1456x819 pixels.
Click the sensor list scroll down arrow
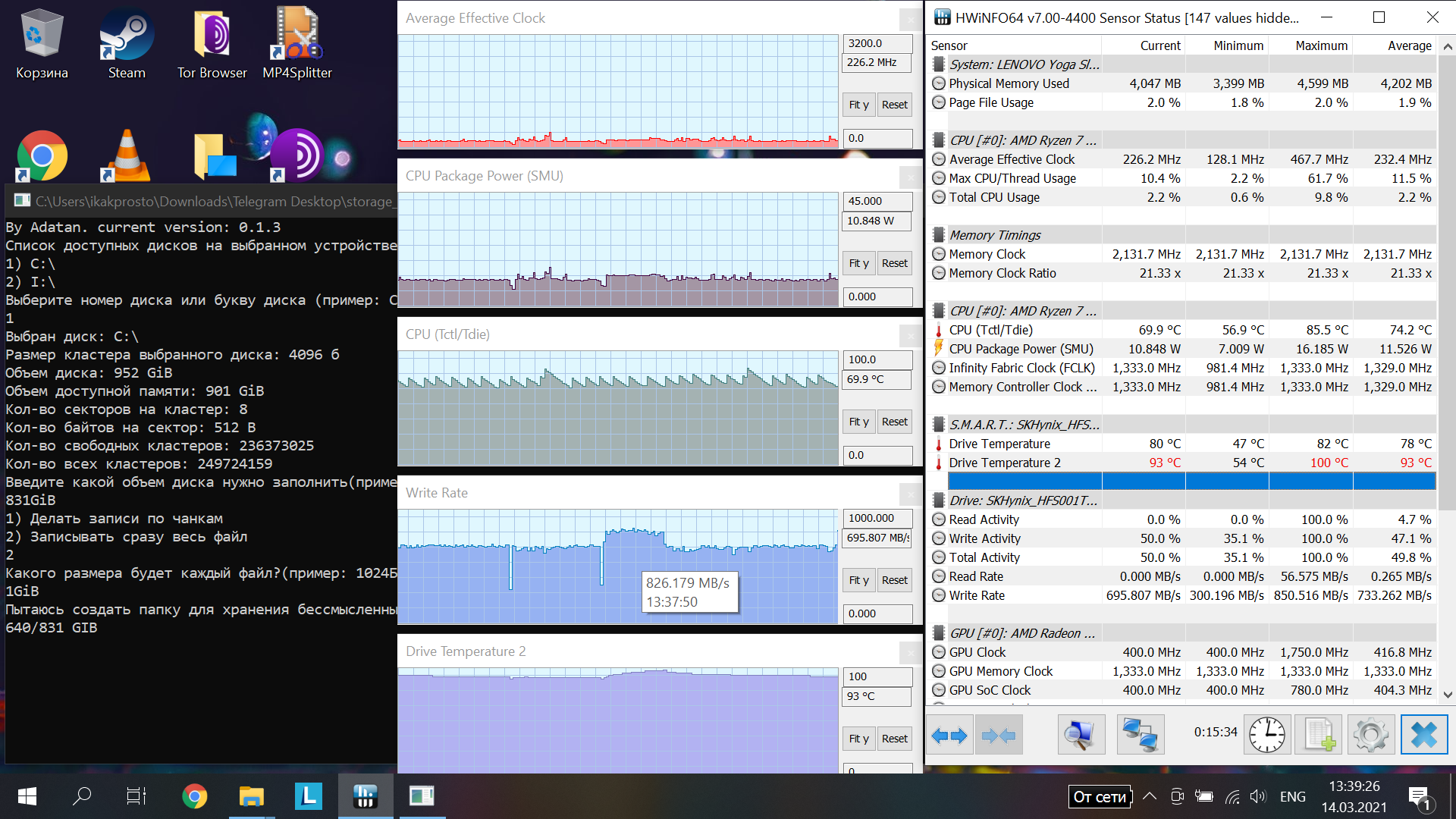tap(1447, 694)
